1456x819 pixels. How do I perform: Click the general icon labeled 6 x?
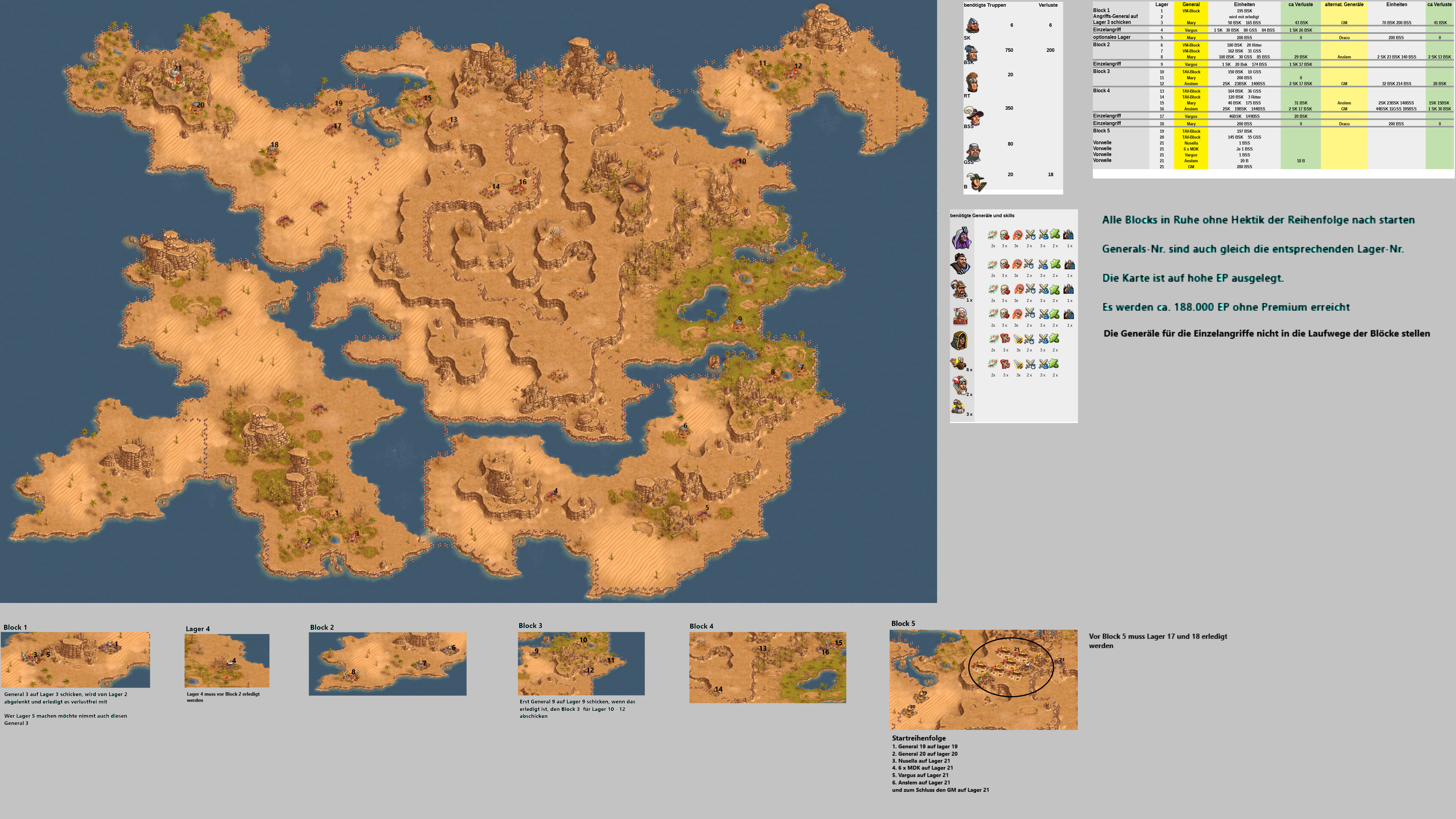click(x=958, y=363)
